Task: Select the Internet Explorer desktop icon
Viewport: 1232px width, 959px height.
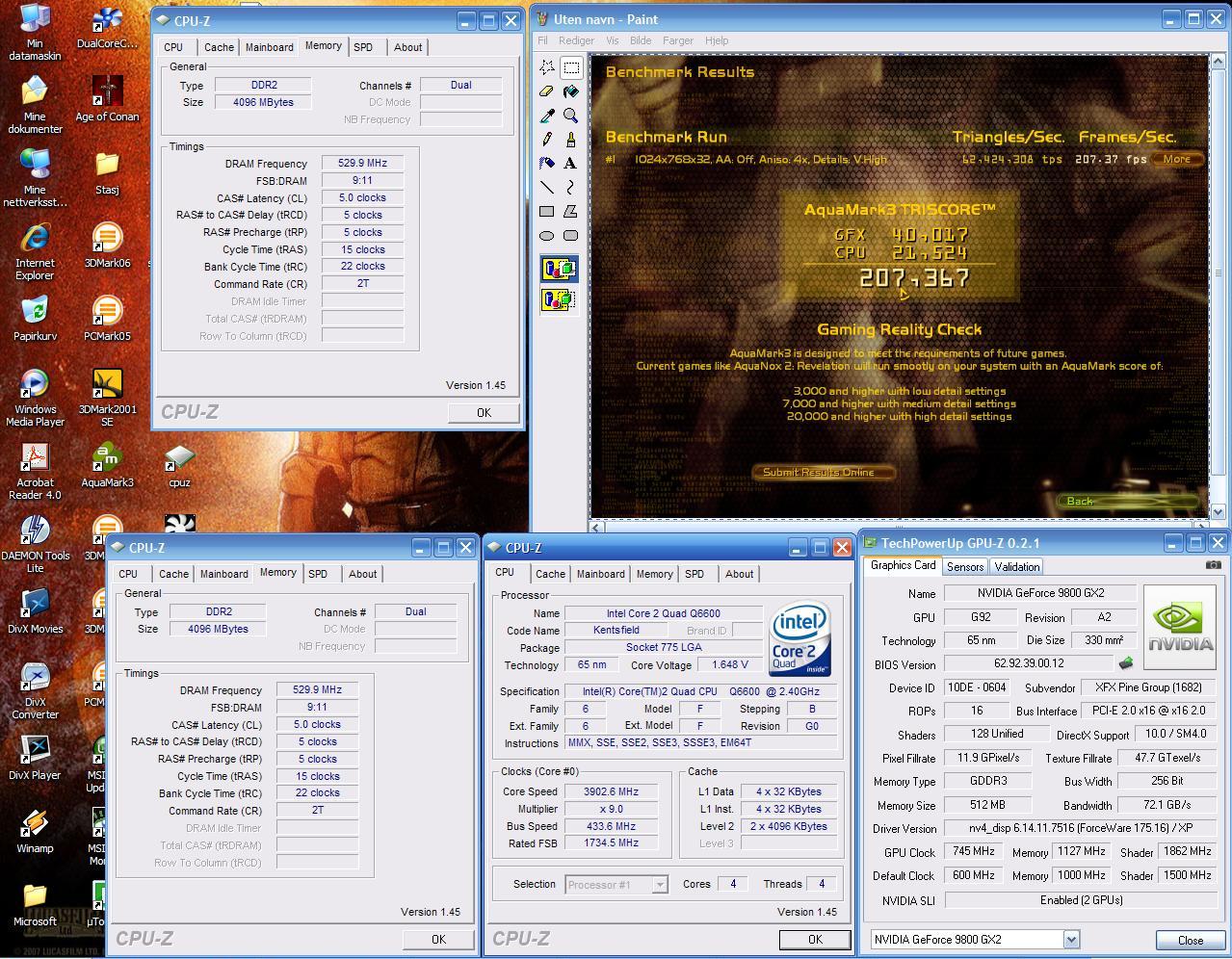Action: click(35, 251)
